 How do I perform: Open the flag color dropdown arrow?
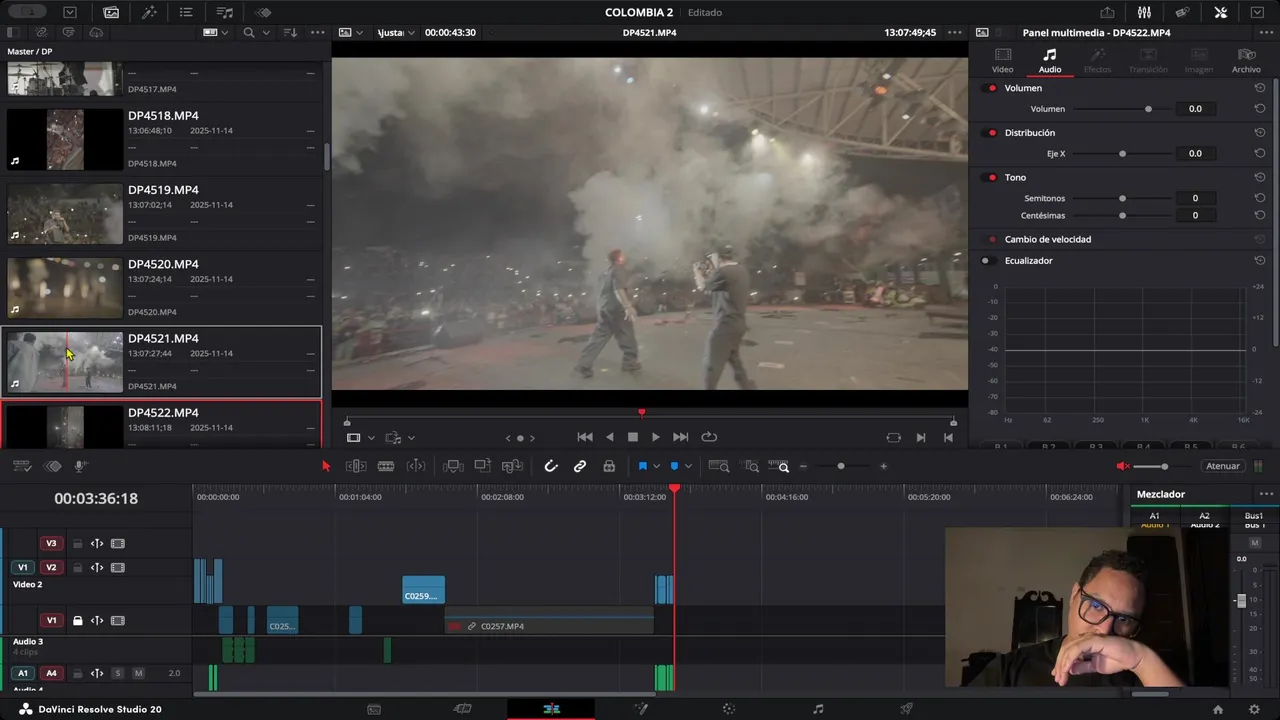(656, 466)
